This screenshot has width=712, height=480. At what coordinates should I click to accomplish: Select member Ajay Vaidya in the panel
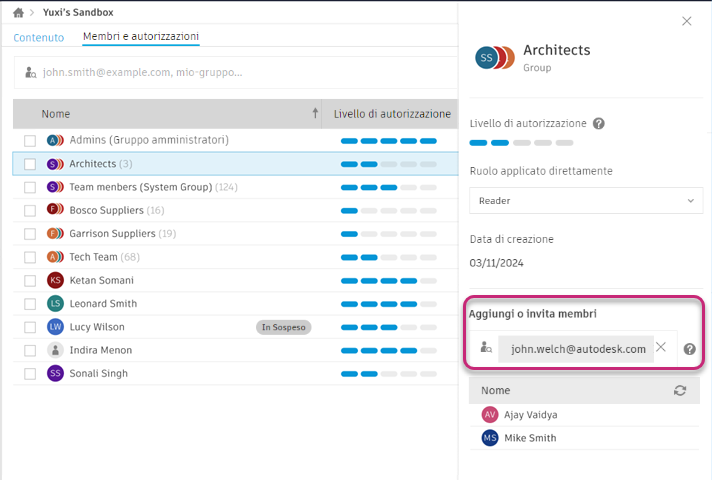point(530,415)
